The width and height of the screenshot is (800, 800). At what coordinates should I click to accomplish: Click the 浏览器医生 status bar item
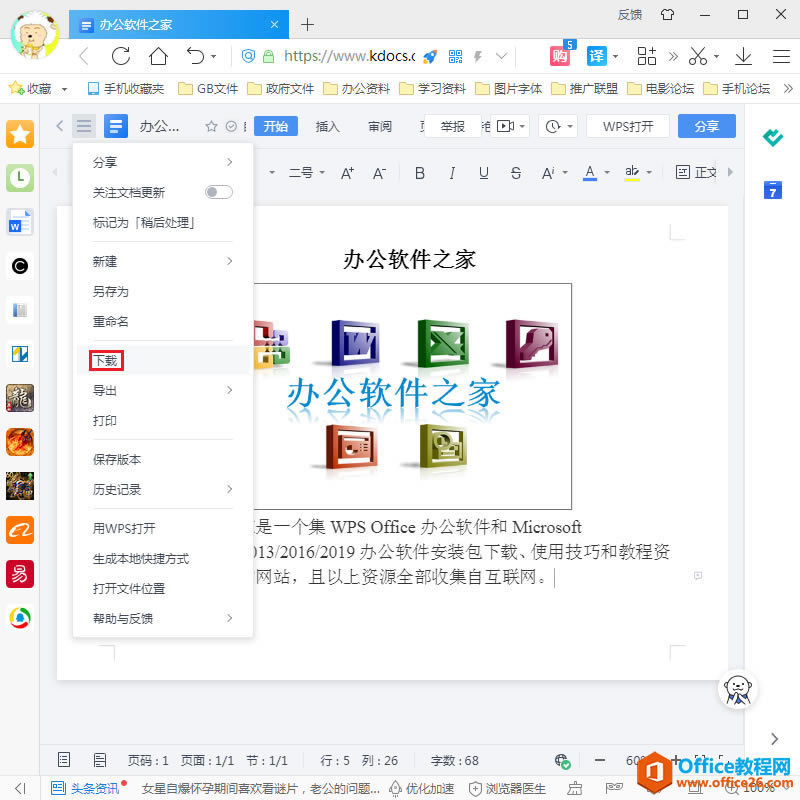[x=508, y=788]
